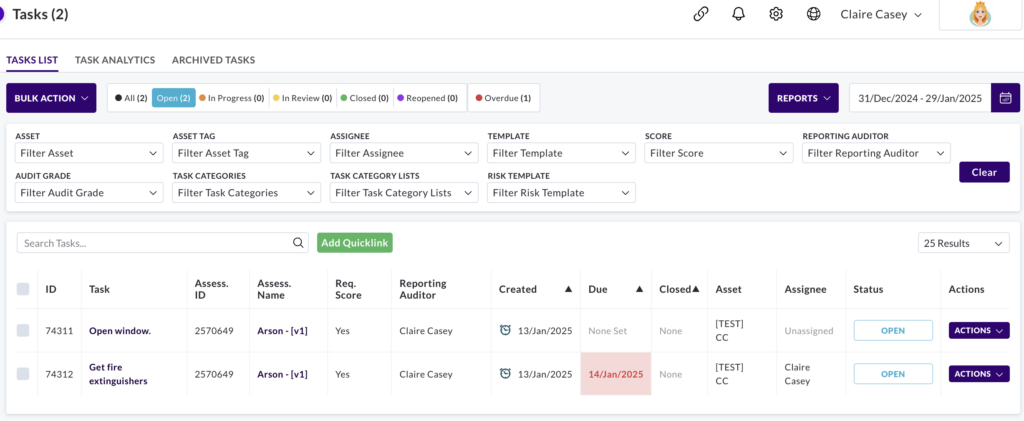Open the 'Get fire extinguishers' task link
1024x421 pixels.
(118, 374)
